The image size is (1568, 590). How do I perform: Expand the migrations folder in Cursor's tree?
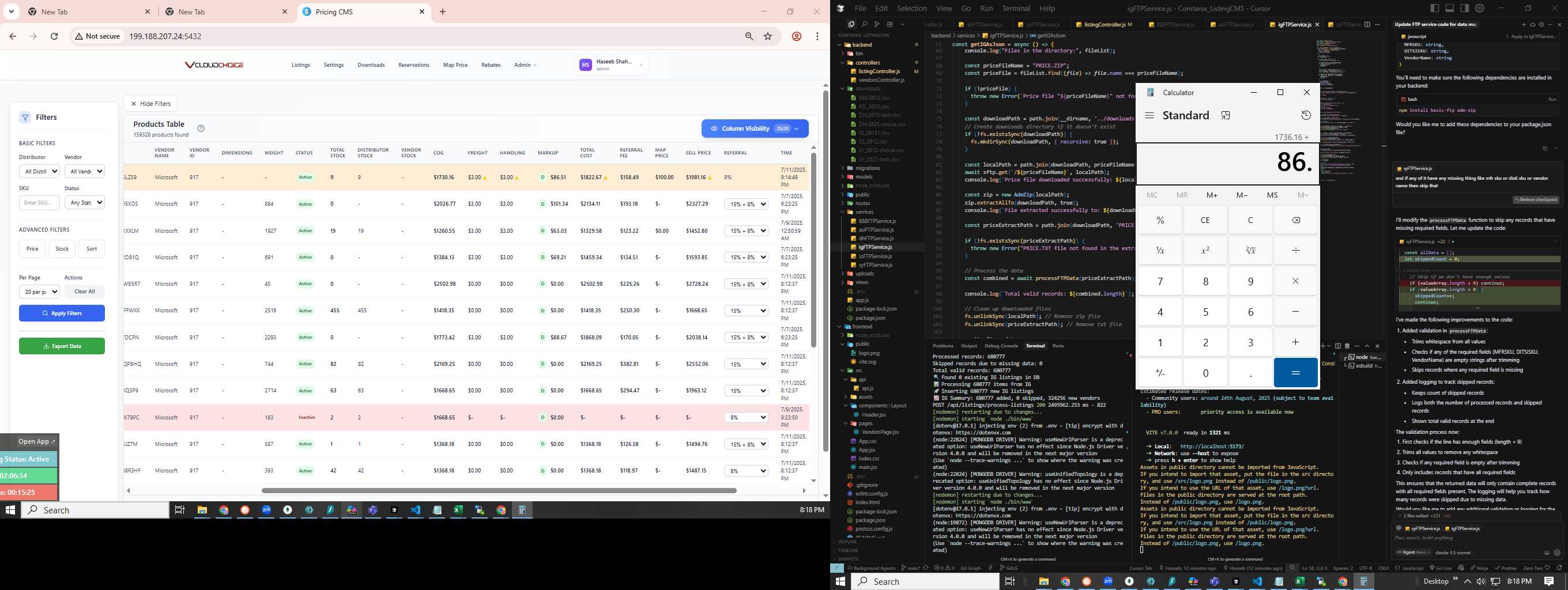(x=868, y=168)
